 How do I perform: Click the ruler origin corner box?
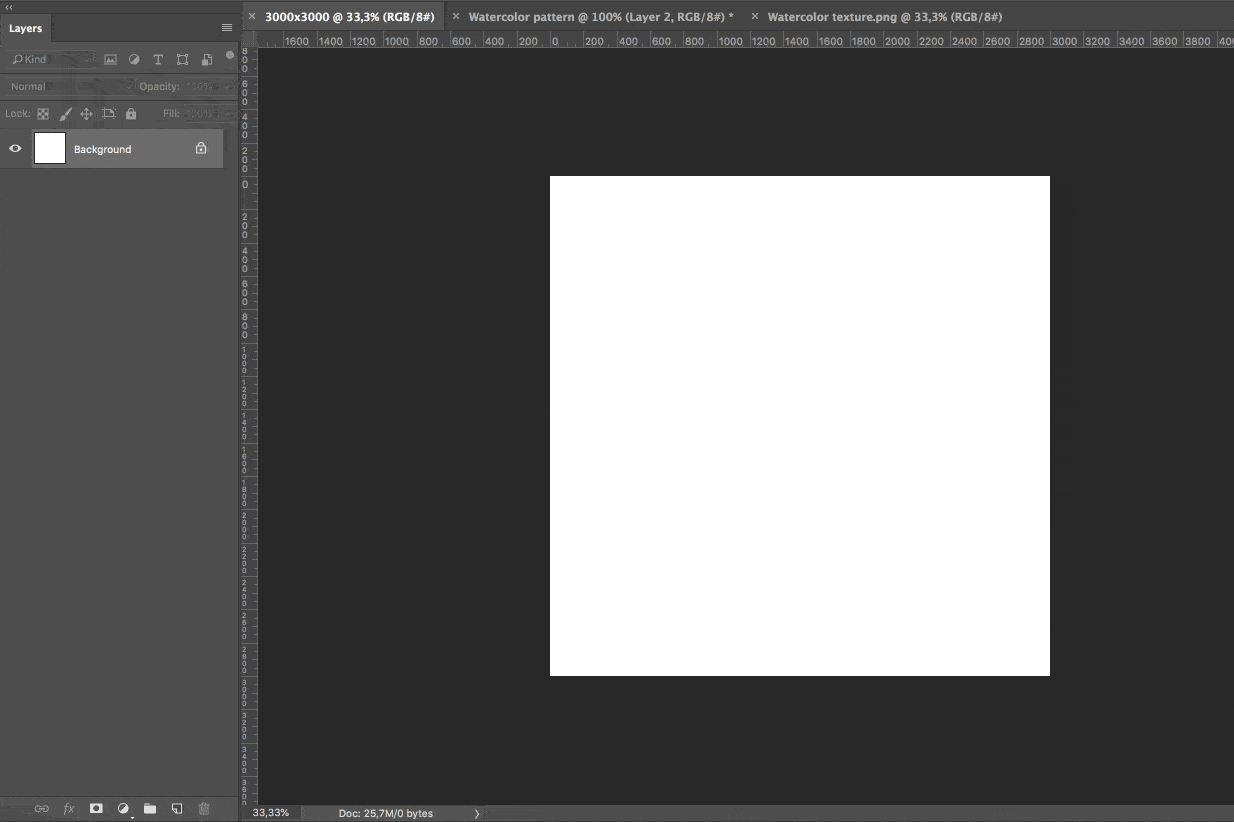249,40
